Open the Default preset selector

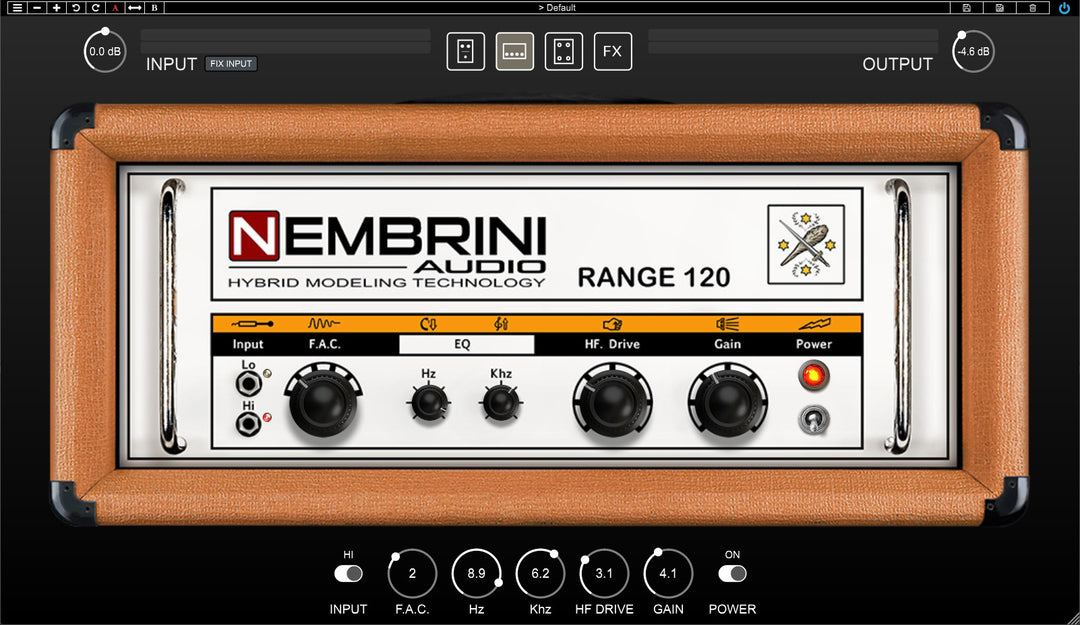pos(557,8)
